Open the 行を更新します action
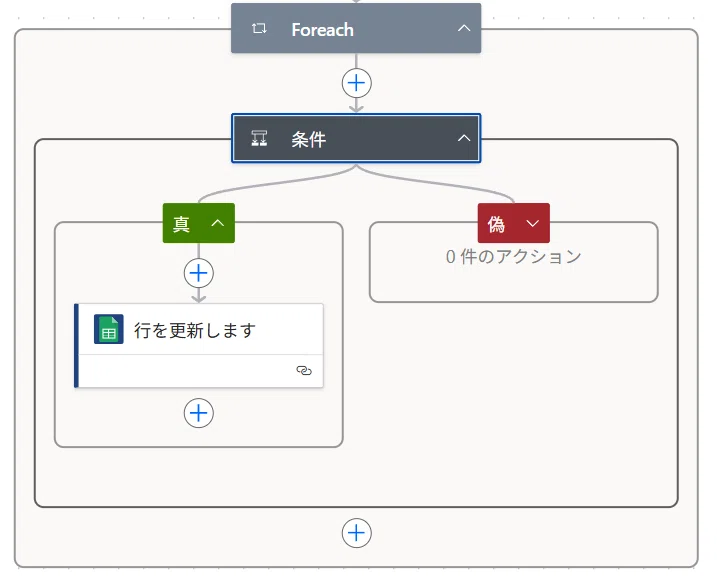Screen dimensions: 717x577 (199, 346)
